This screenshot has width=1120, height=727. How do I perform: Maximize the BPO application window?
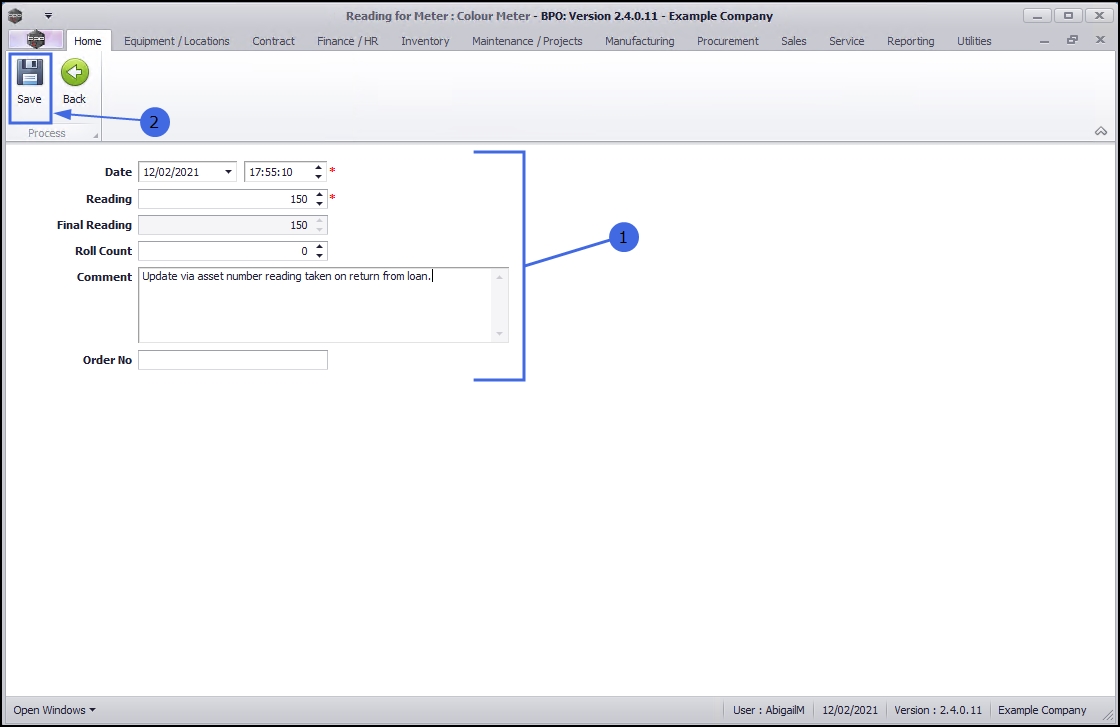click(1069, 16)
